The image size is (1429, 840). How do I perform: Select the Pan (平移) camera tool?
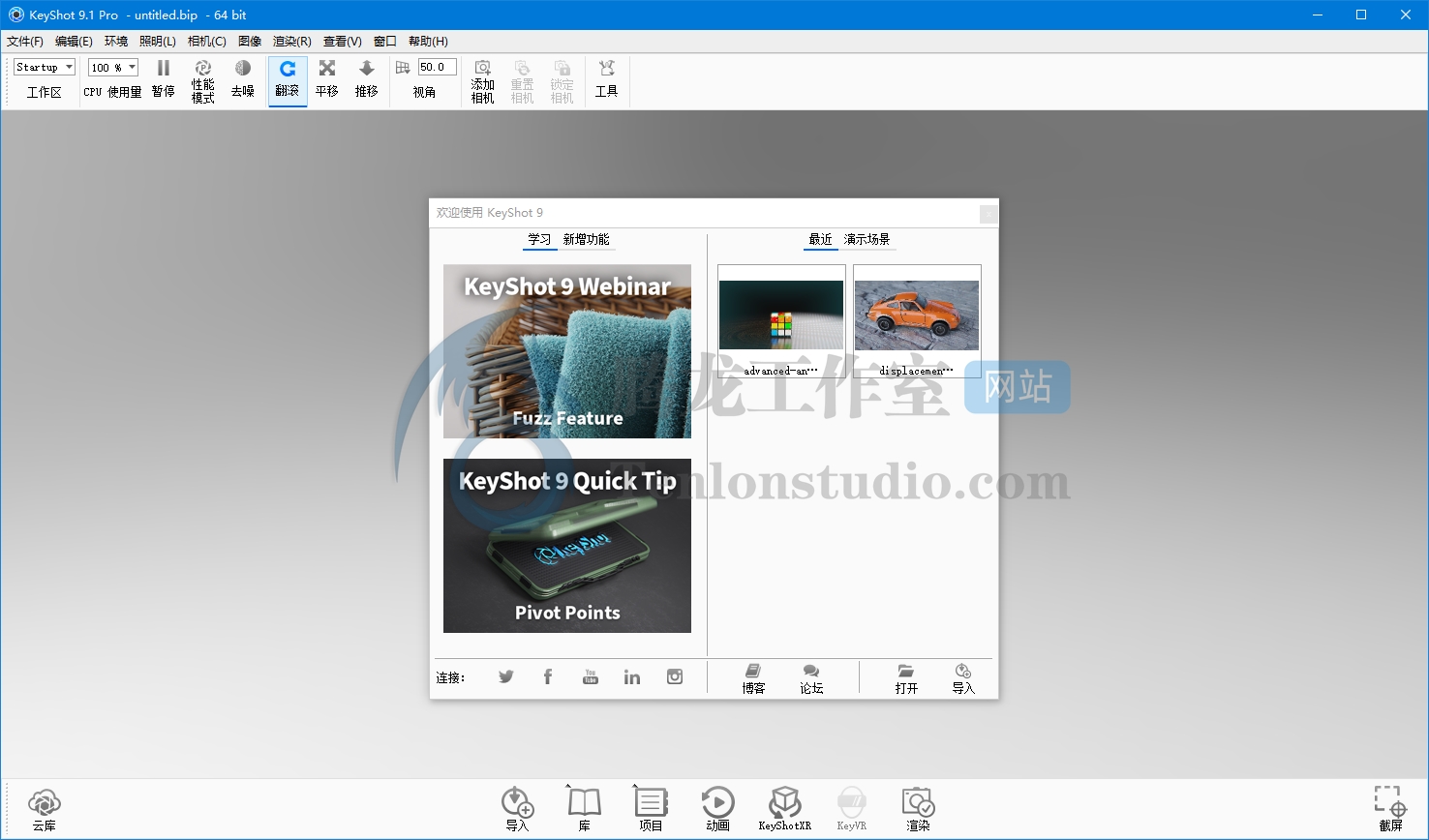[327, 79]
